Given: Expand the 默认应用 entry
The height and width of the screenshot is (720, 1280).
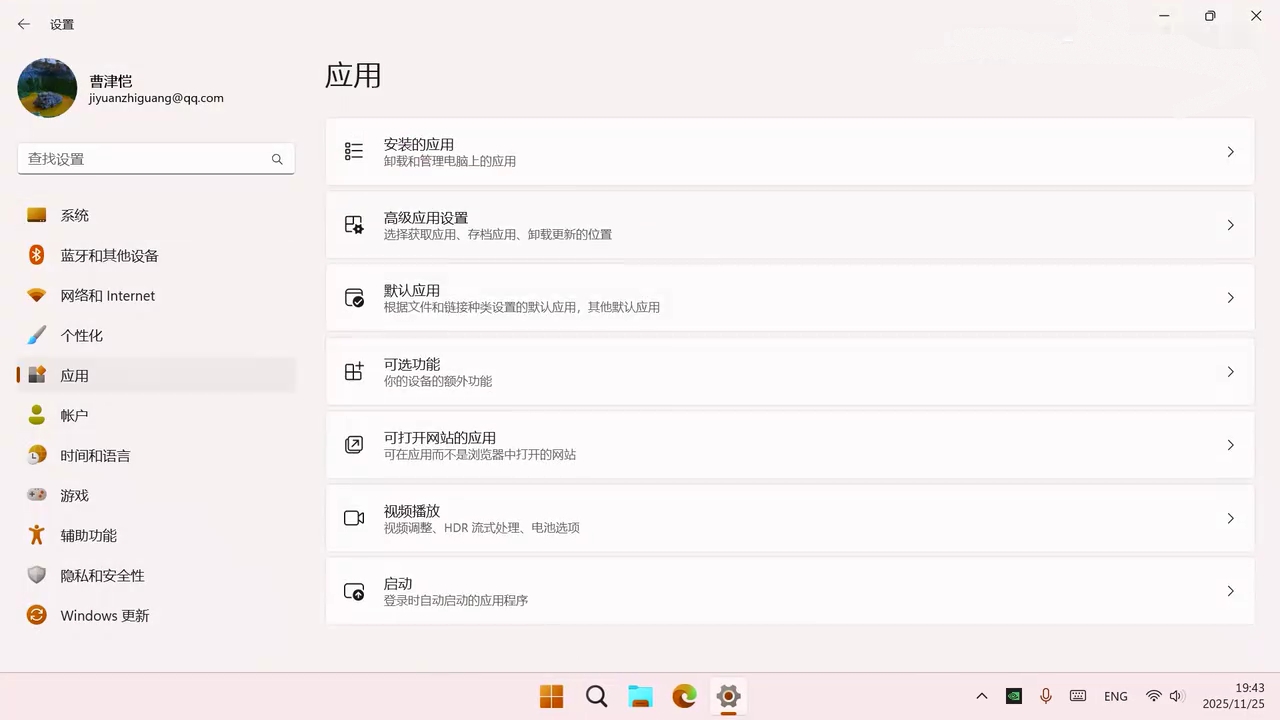Looking at the screenshot, I should 790,297.
